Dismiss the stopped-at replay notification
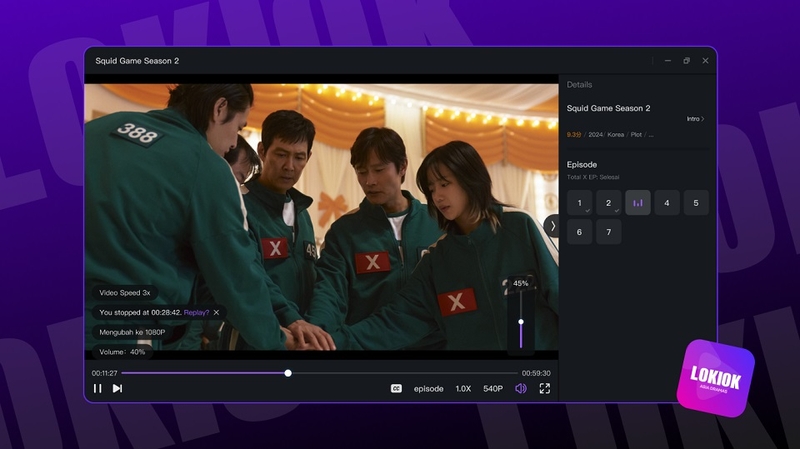The height and width of the screenshot is (449, 800). tap(216, 312)
